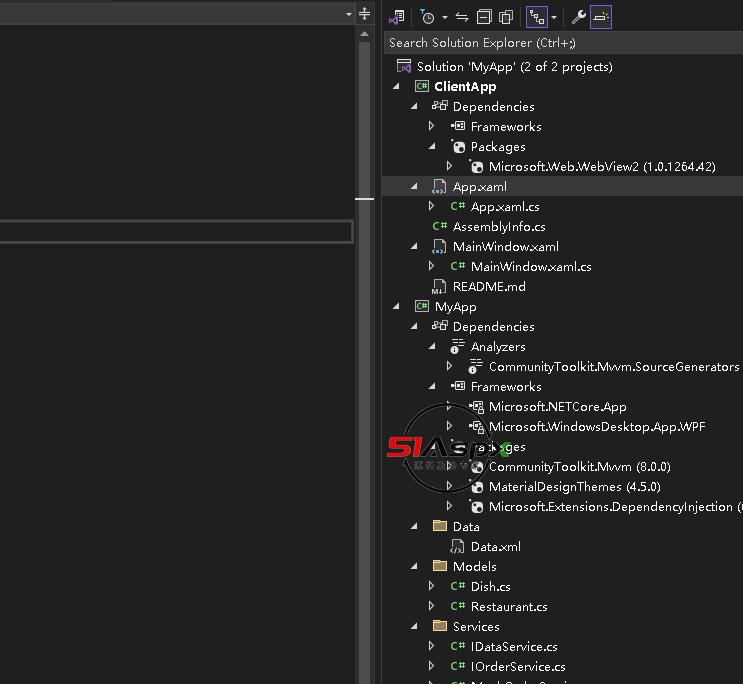
Task: Click the Analyzers node icon
Action: point(457,346)
